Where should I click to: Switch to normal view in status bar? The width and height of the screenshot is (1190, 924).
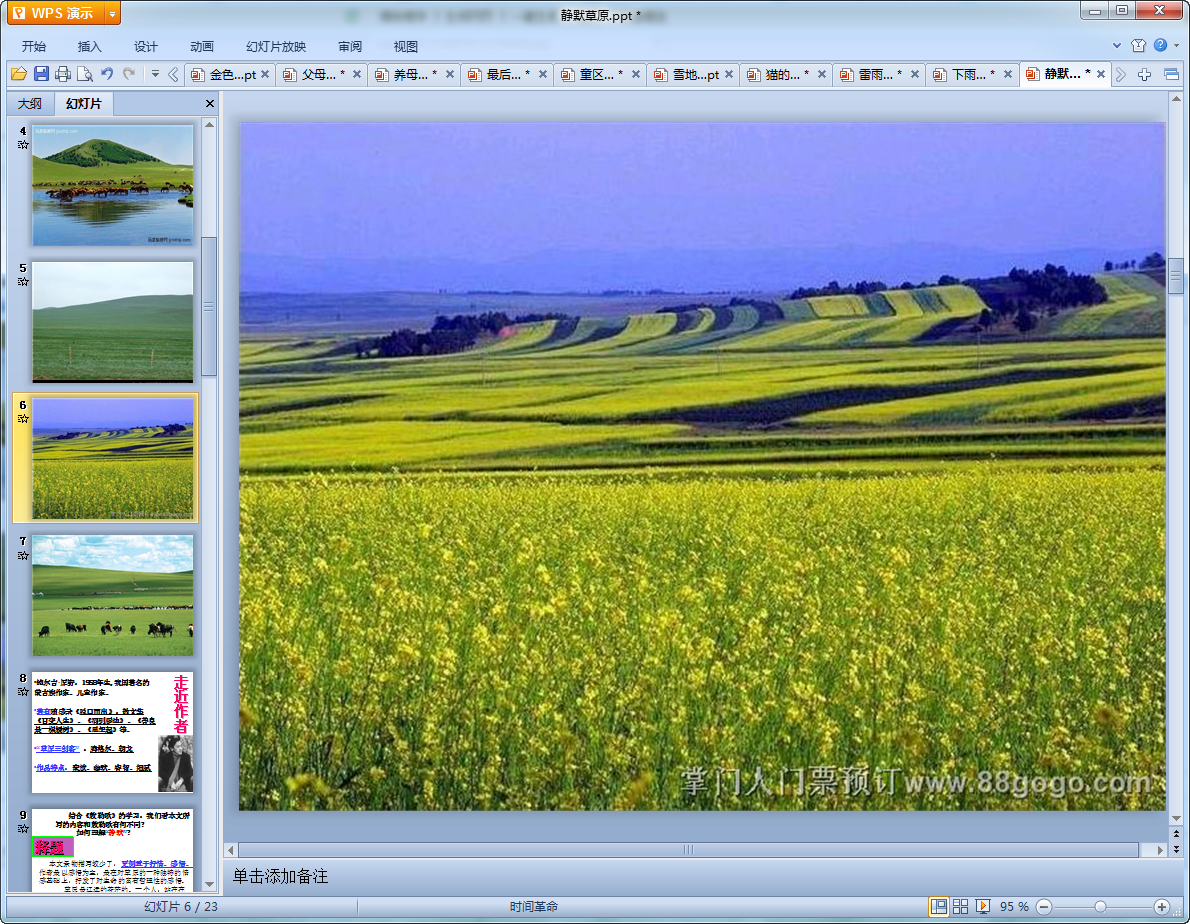[939, 906]
